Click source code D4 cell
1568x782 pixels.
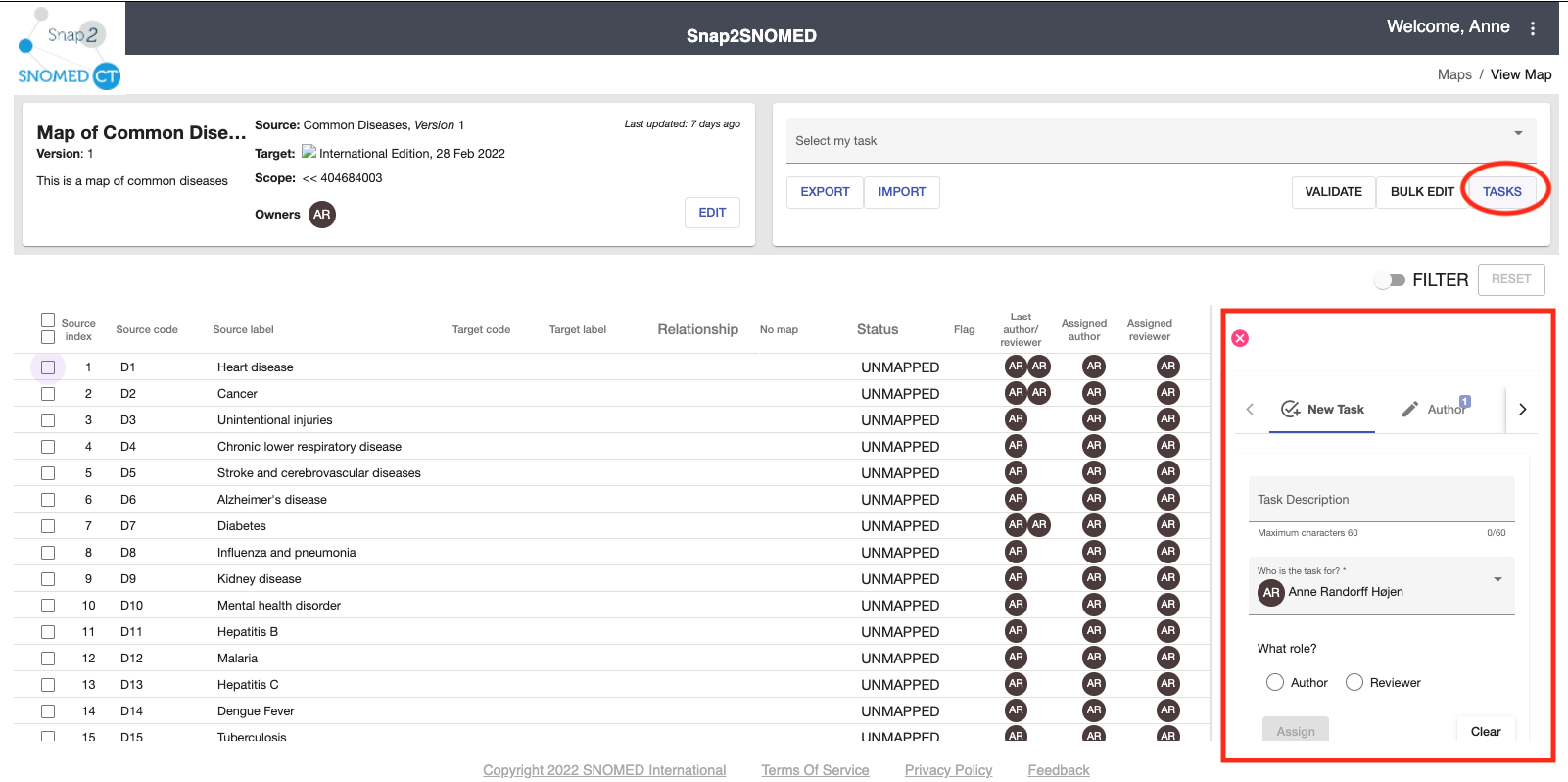[128, 447]
